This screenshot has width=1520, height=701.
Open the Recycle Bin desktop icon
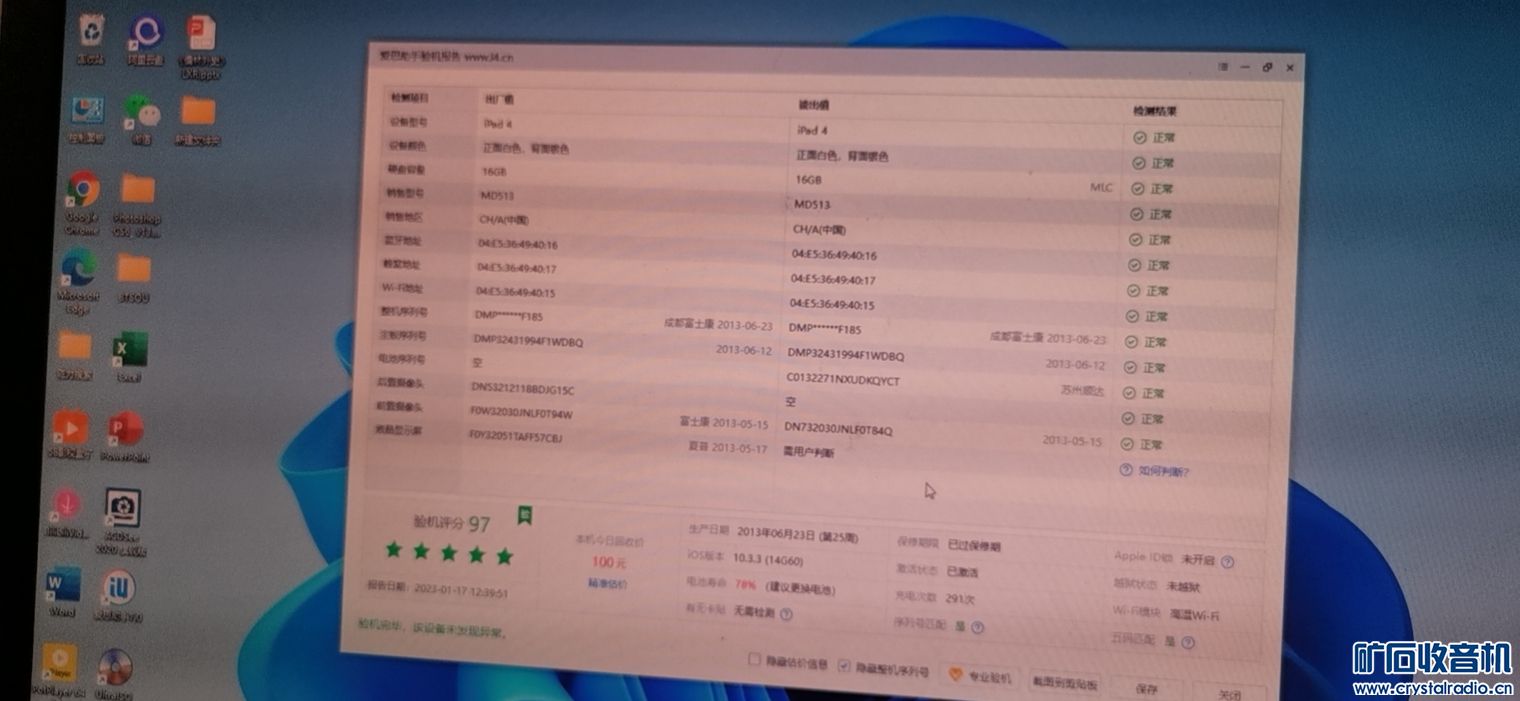92,37
